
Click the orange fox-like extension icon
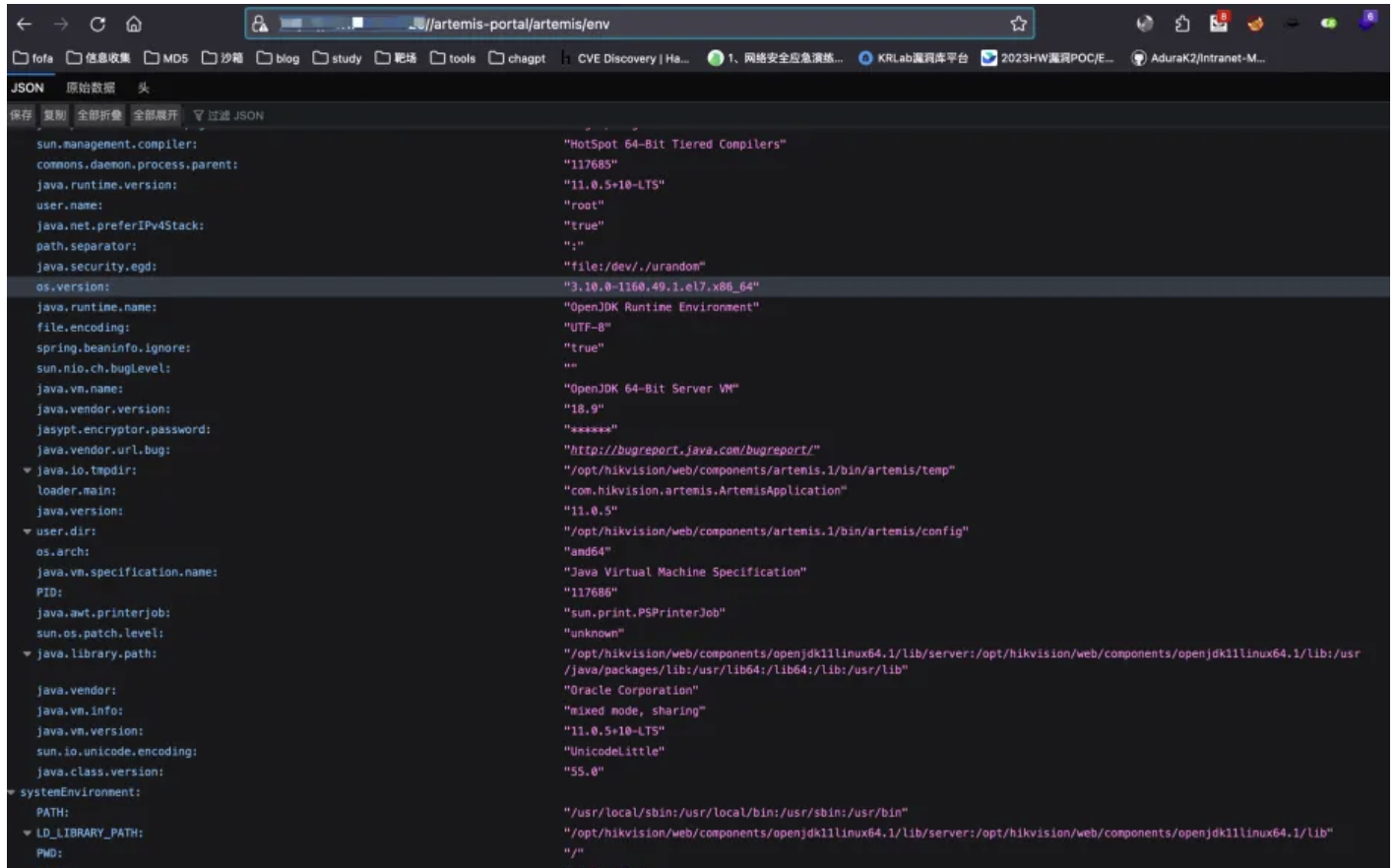1255,24
